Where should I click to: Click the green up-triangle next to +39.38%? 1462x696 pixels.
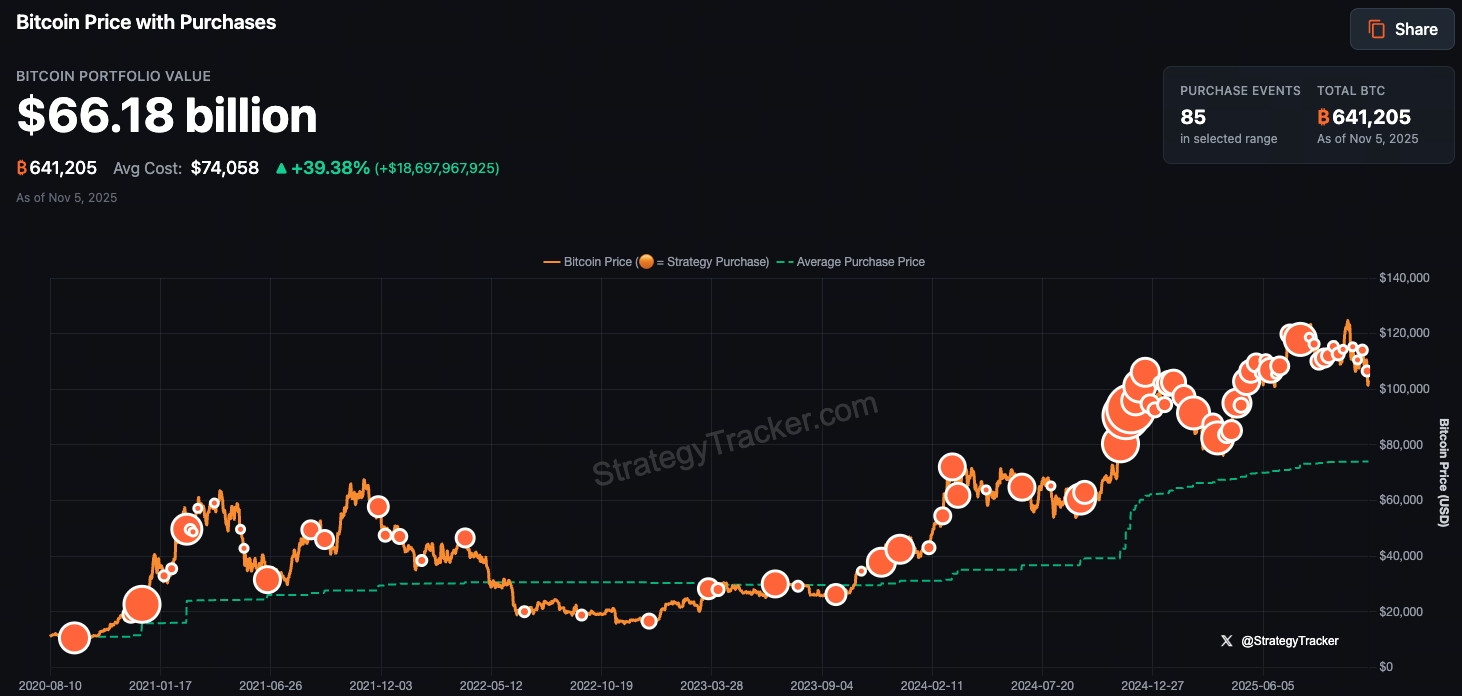pos(283,168)
